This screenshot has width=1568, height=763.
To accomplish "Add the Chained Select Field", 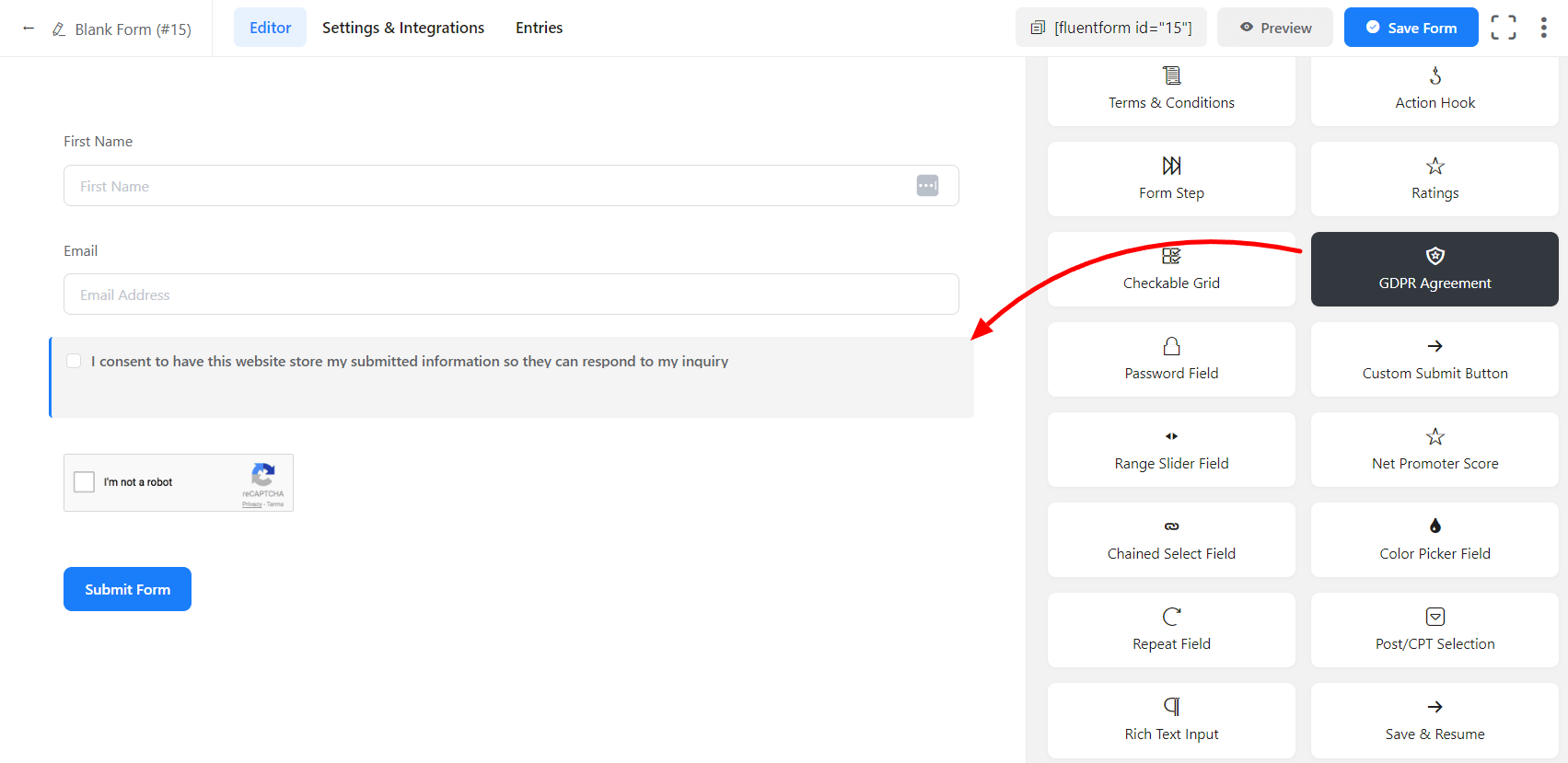I will tap(1171, 540).
